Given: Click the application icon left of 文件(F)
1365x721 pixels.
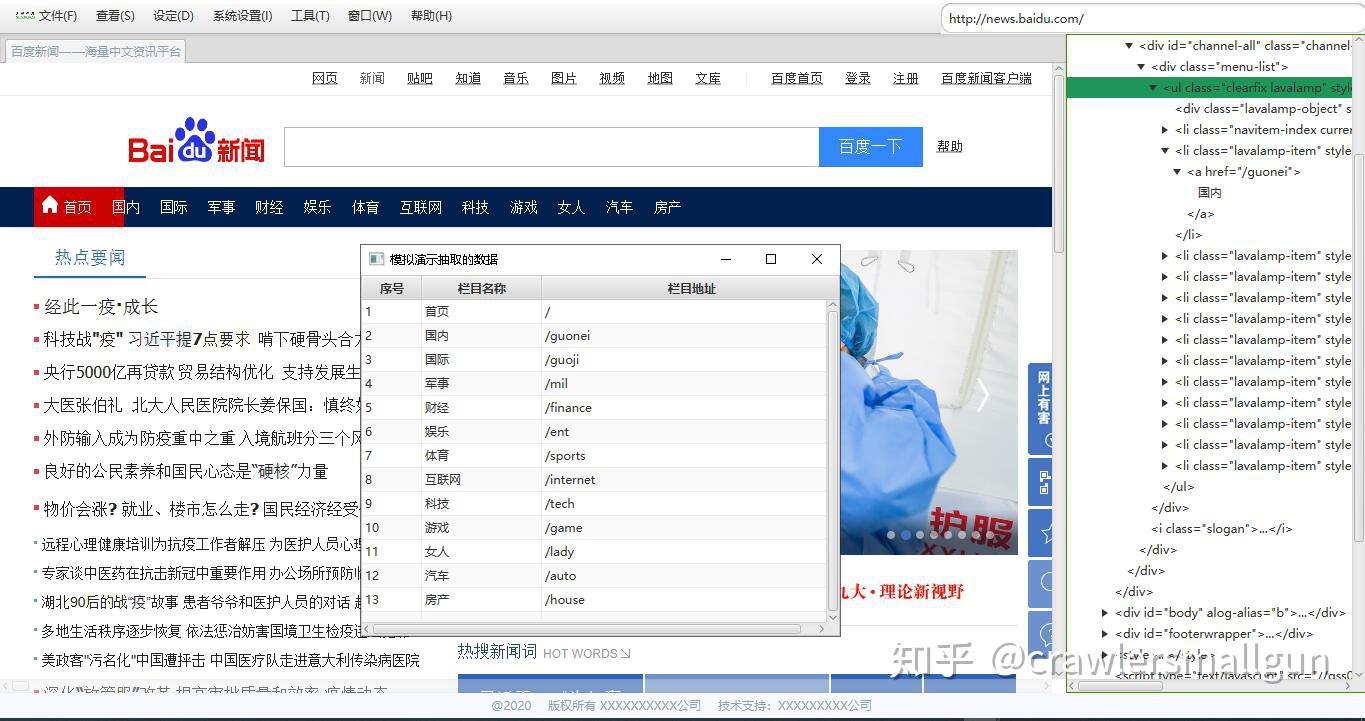Looking at the screenshot, I should point(25,15).
